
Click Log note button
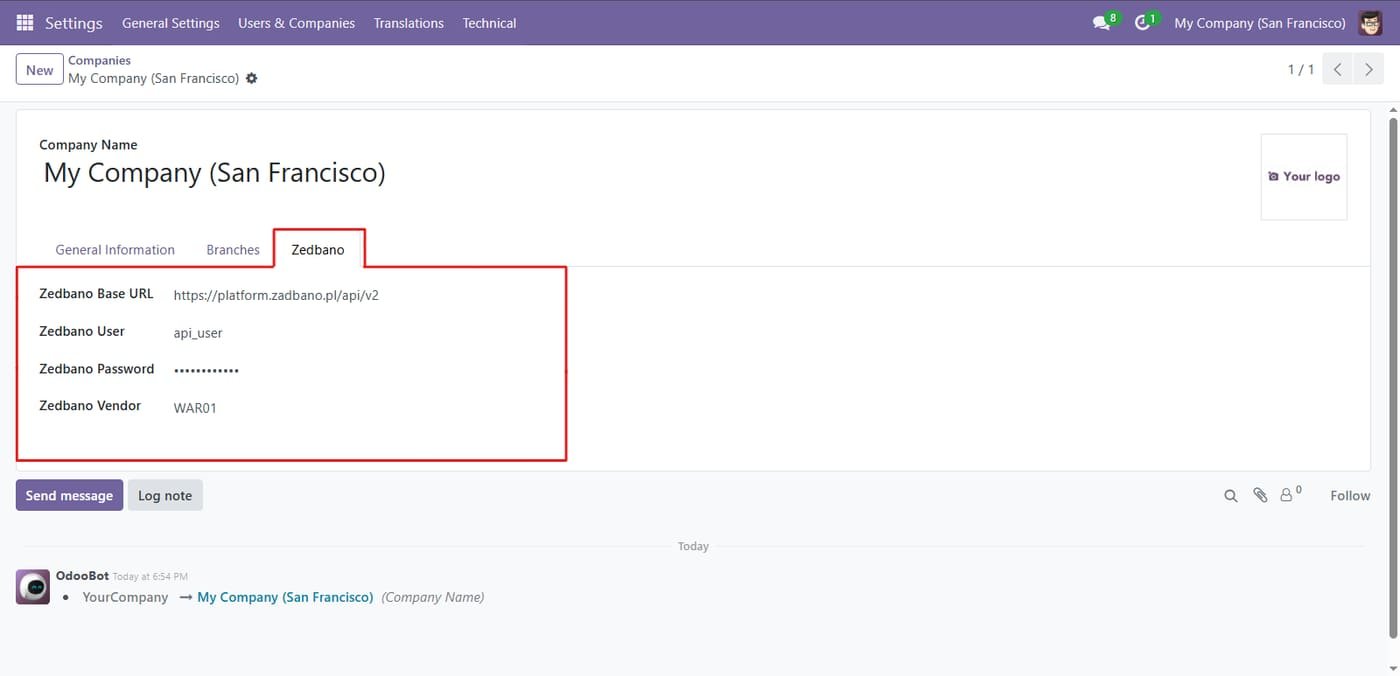[165, 495]
